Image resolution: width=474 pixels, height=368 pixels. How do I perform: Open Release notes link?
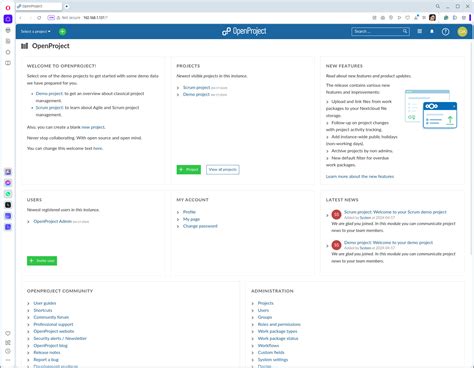point(47,352)
